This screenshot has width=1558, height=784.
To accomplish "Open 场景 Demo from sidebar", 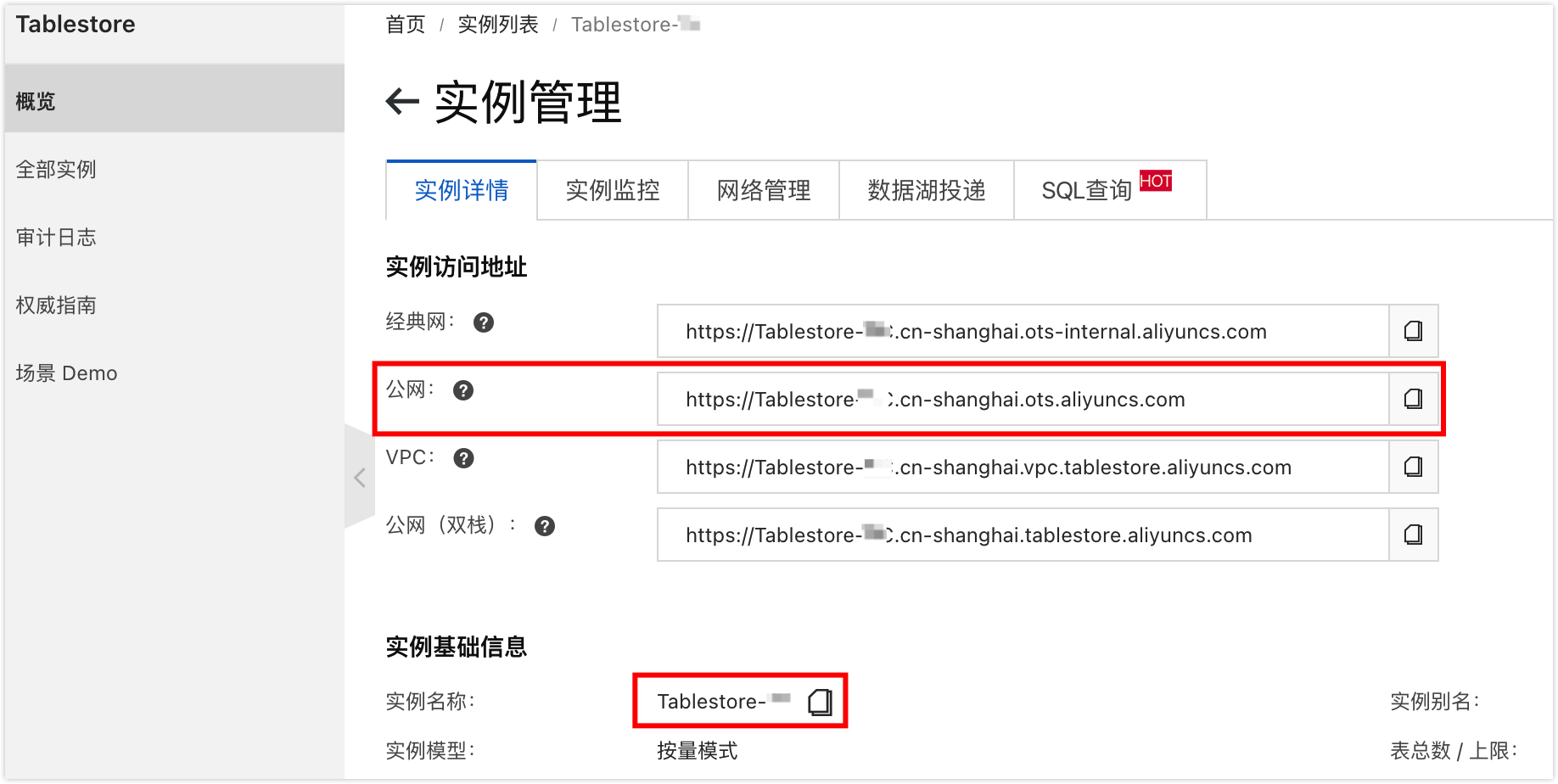I will tap(66, 372).
